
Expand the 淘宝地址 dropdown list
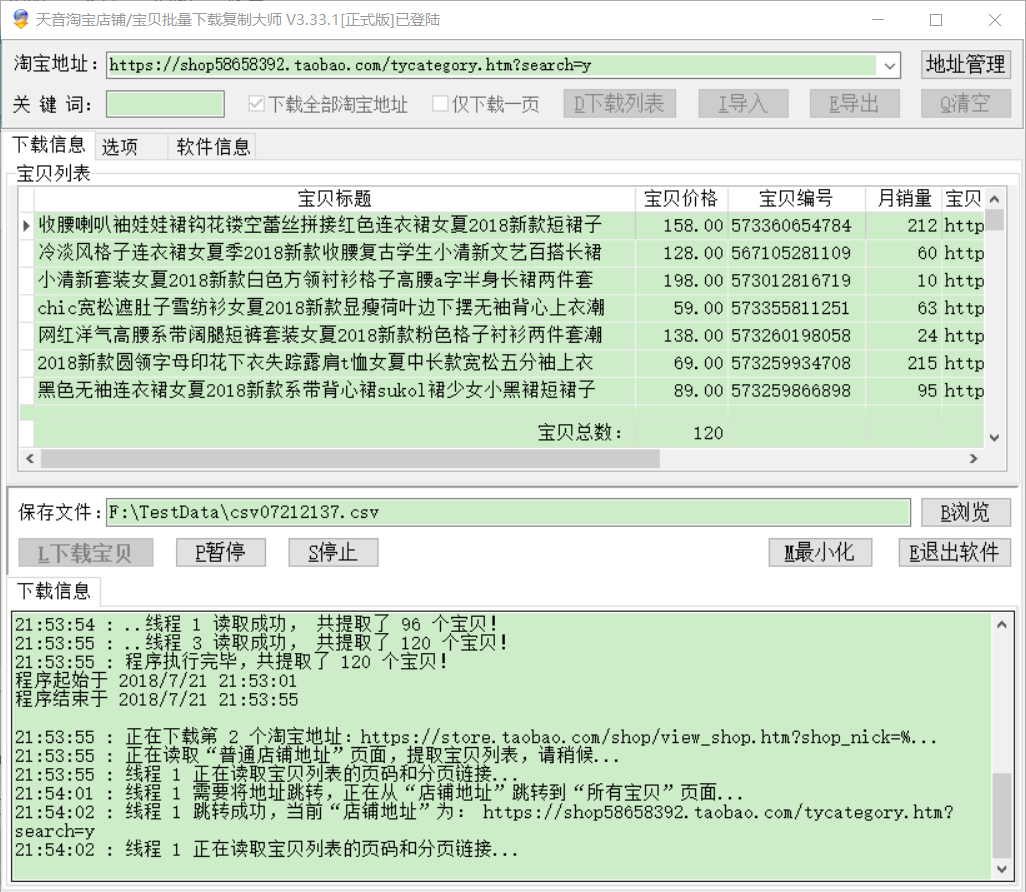[890, 66]
